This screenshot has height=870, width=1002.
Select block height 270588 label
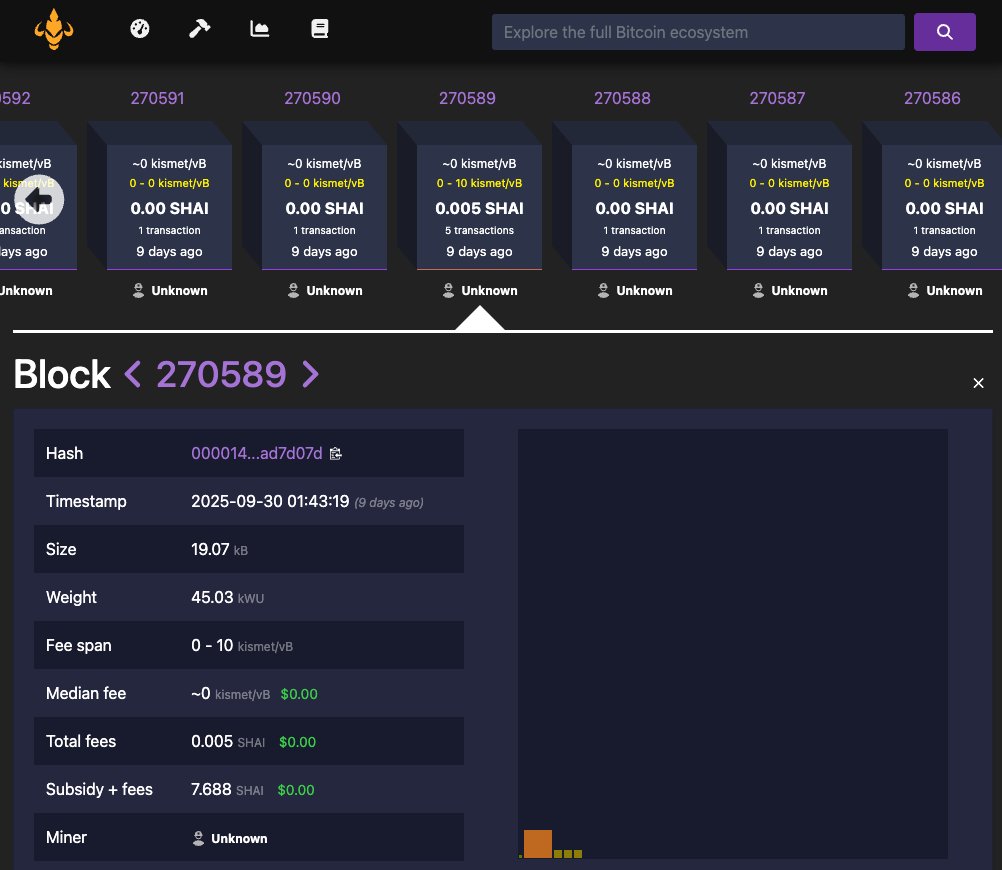coord(622,98)
